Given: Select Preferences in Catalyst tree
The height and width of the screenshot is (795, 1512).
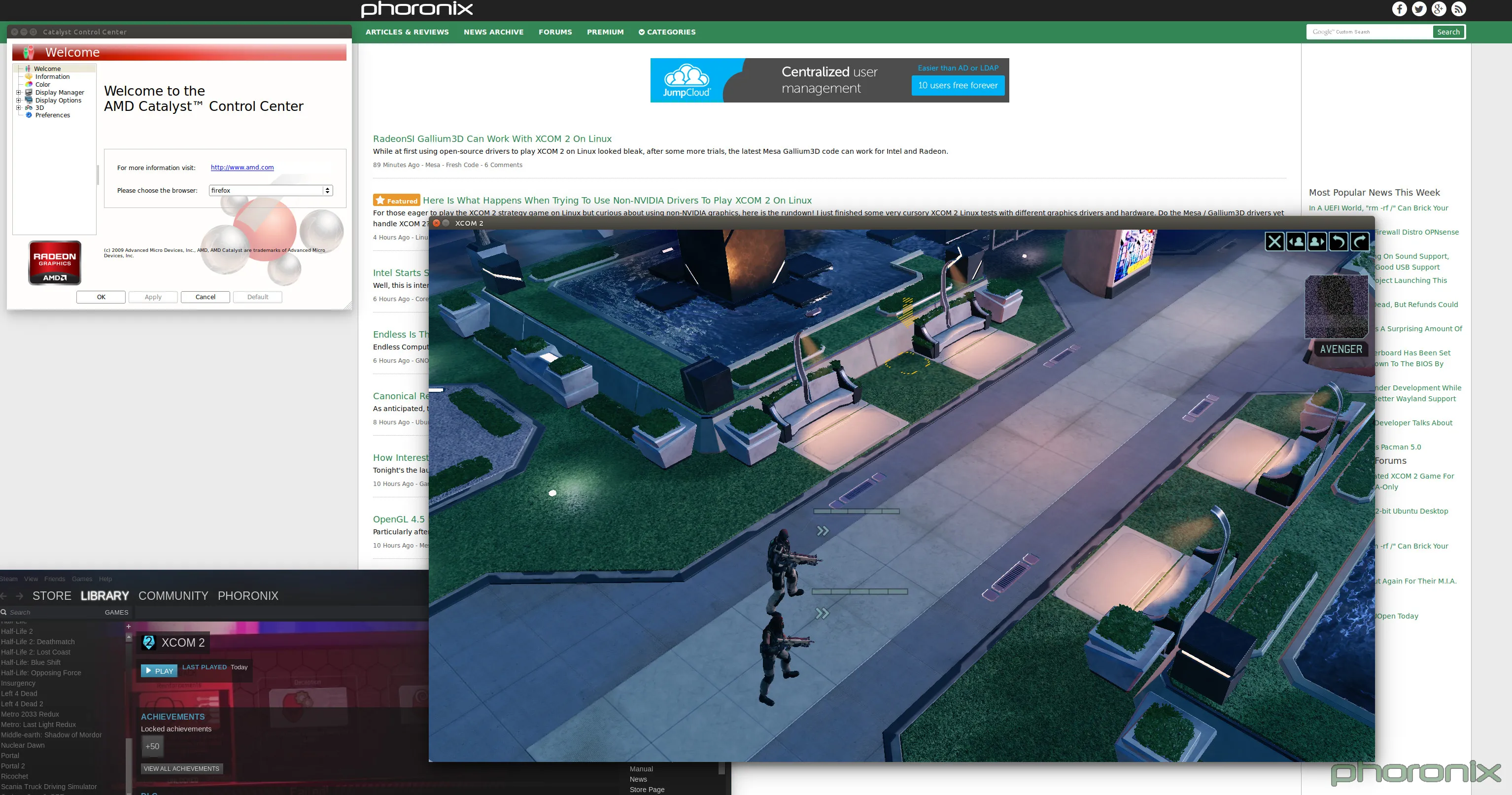Looking at the screenshot, I should [x=52, y=115].
